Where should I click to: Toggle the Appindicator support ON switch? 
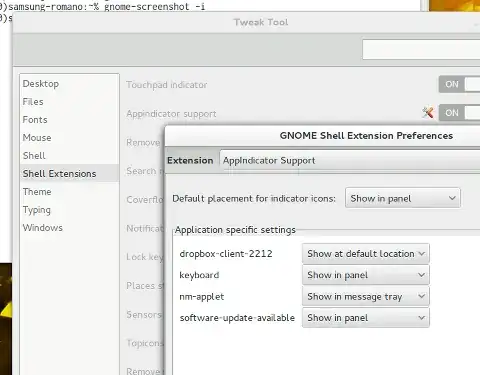tap(459, 113)
